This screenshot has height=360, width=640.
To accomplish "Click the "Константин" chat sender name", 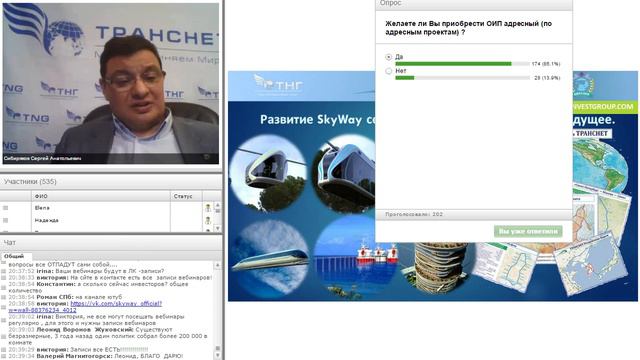I will click(x=55, y=284).
